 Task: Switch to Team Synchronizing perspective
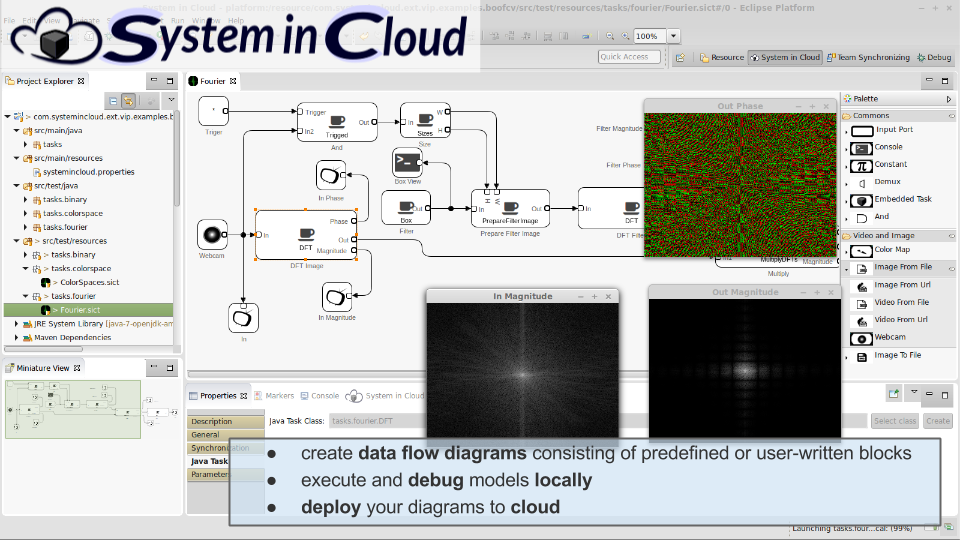868,58
